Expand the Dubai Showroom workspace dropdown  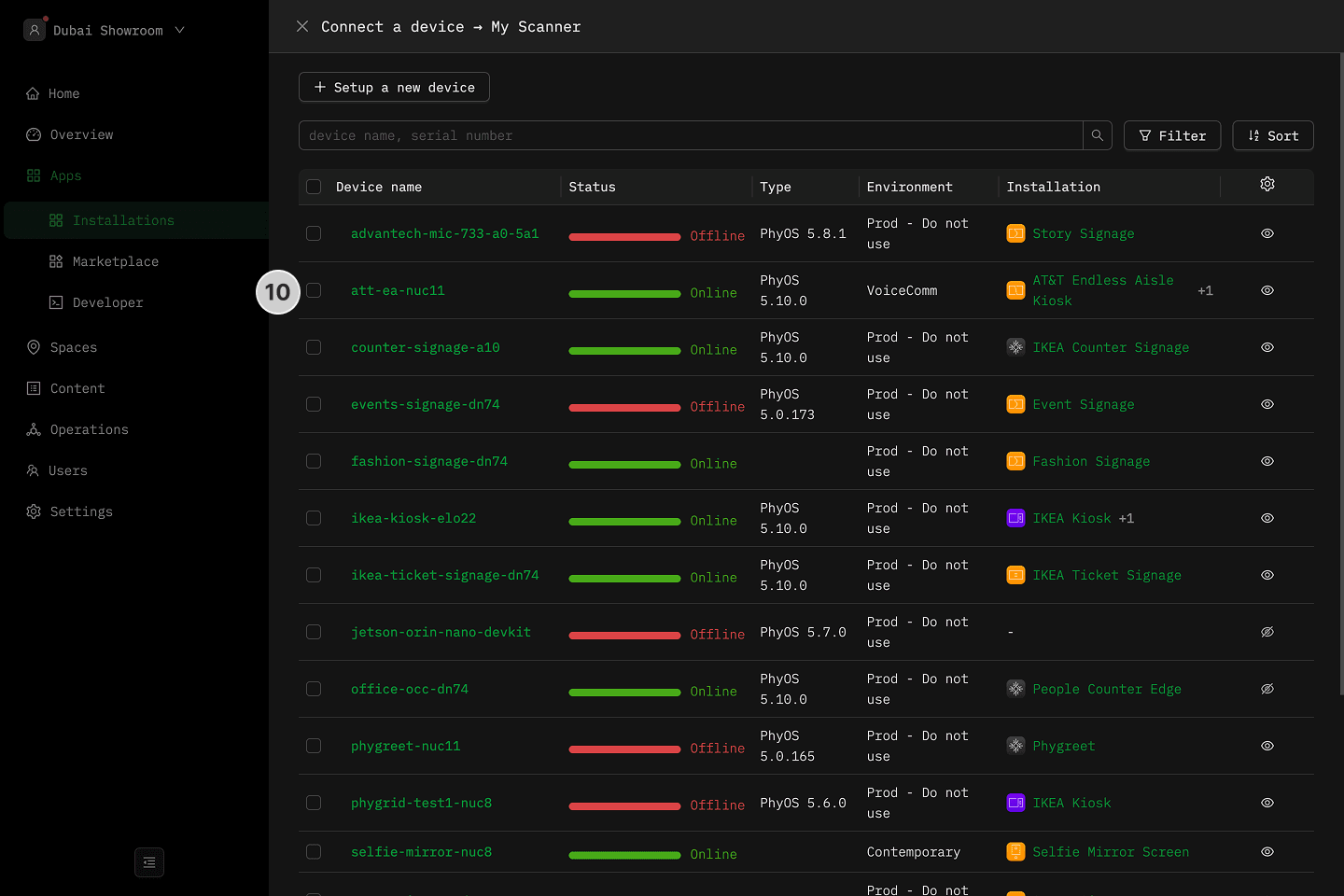(x=179, y=30)
